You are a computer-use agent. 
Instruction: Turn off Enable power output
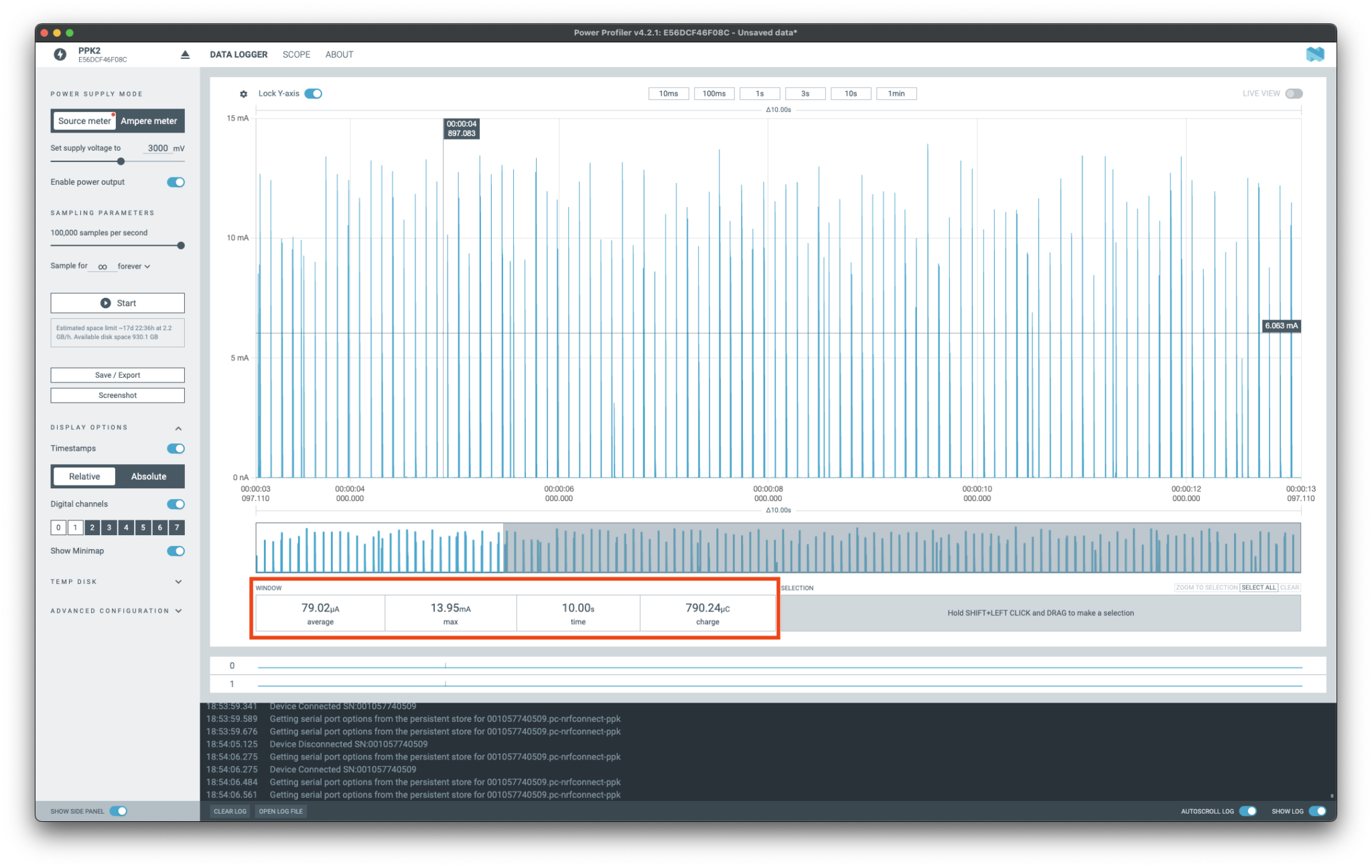175,182
